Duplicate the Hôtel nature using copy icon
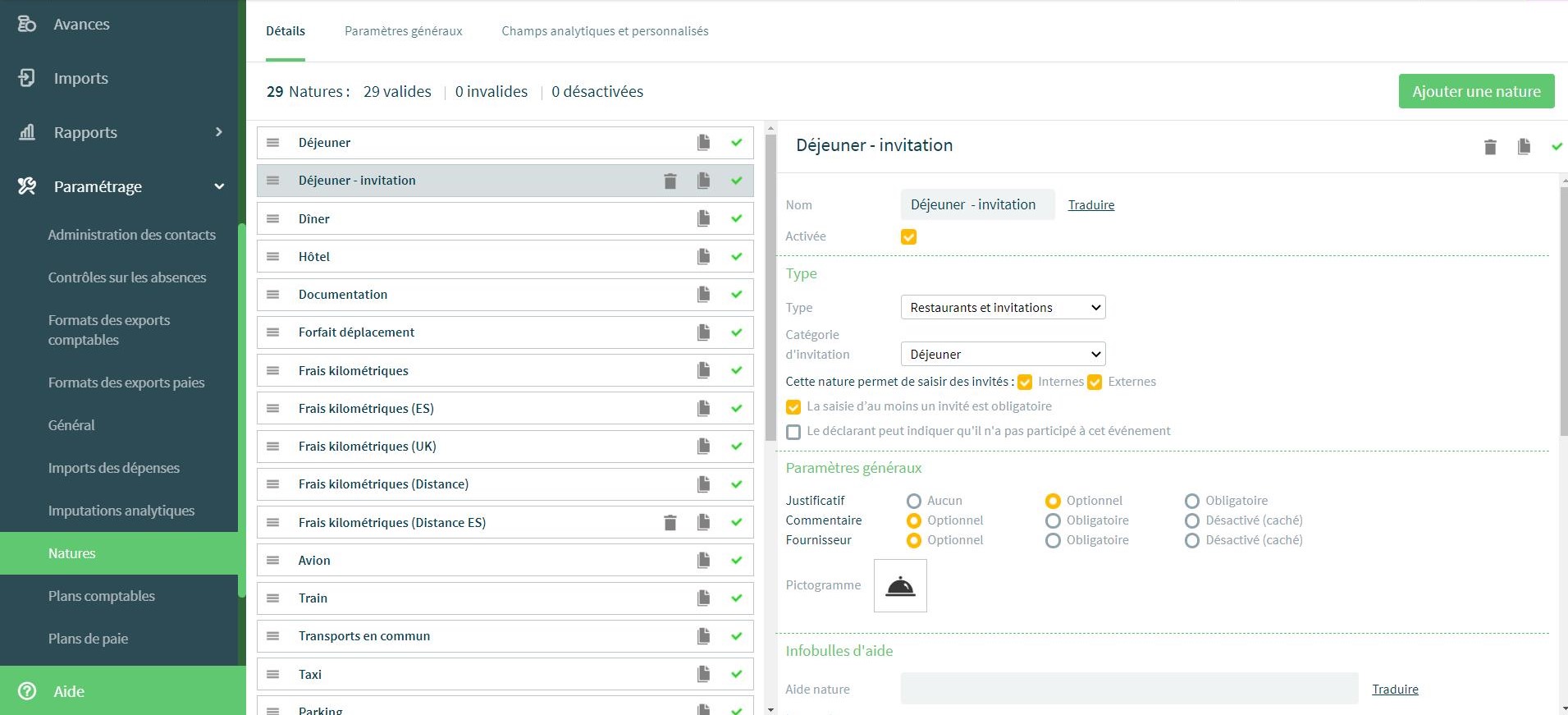Screen dimensions: 1568x715 (x=703, y=256)
